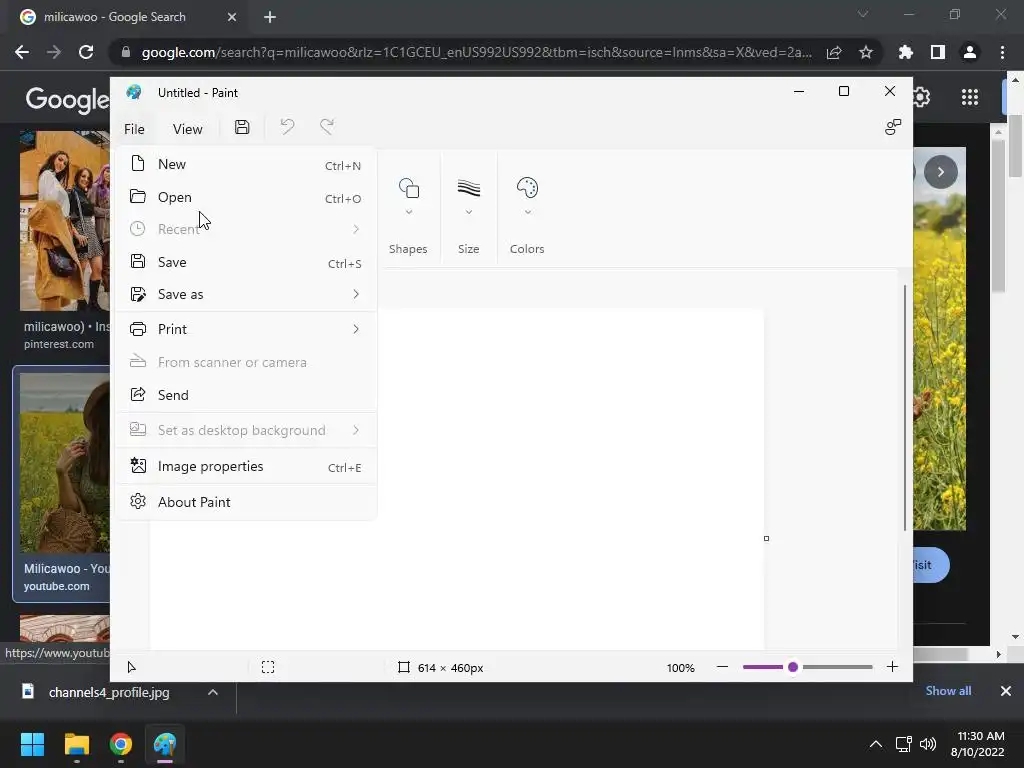Click the clock showing 11:30 AM

coord(980,736)
